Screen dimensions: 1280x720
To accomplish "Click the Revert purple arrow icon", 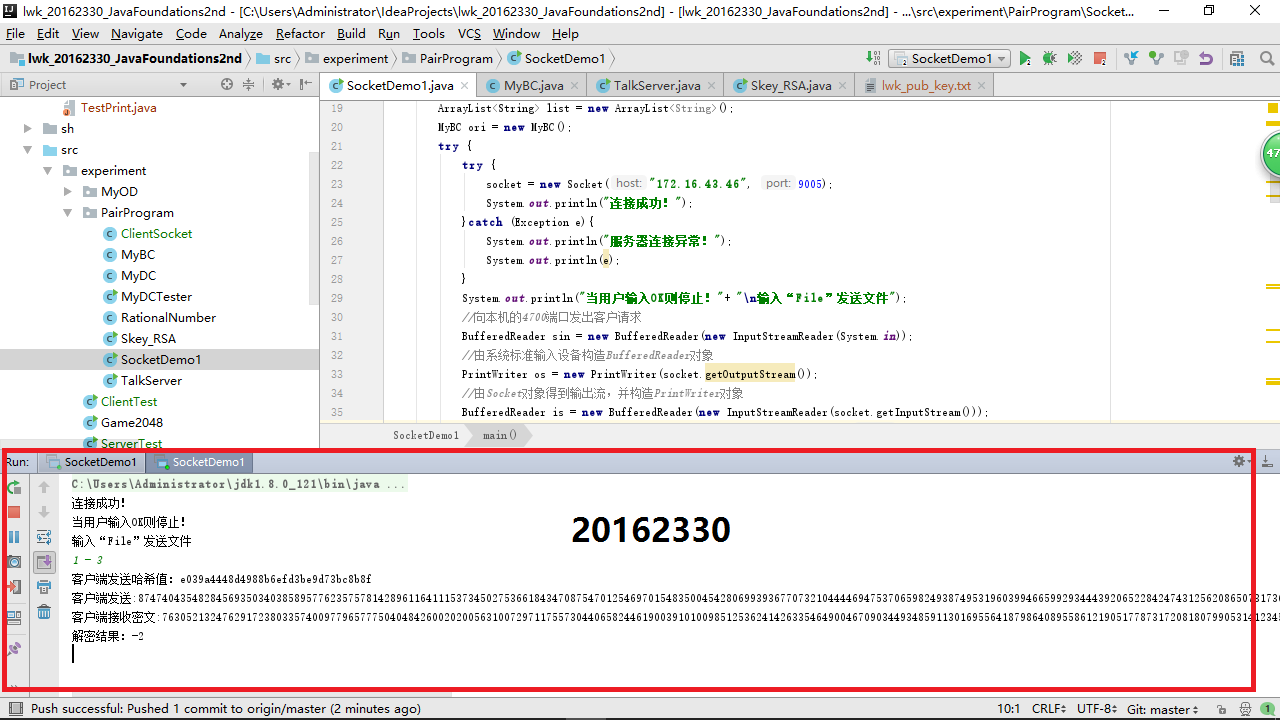I will [x=1206, y=59].
